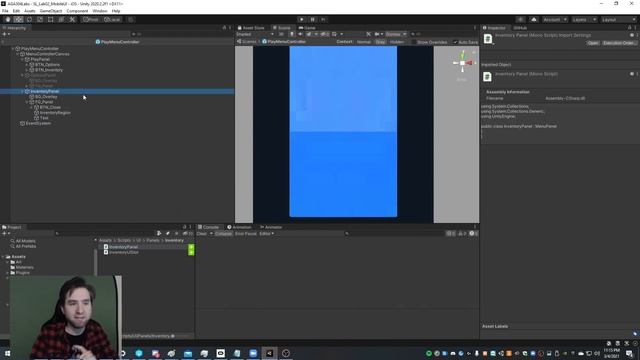Screen dimensions: 640x360
Task: Open the File menu
Action: click(x=5, y=11)
